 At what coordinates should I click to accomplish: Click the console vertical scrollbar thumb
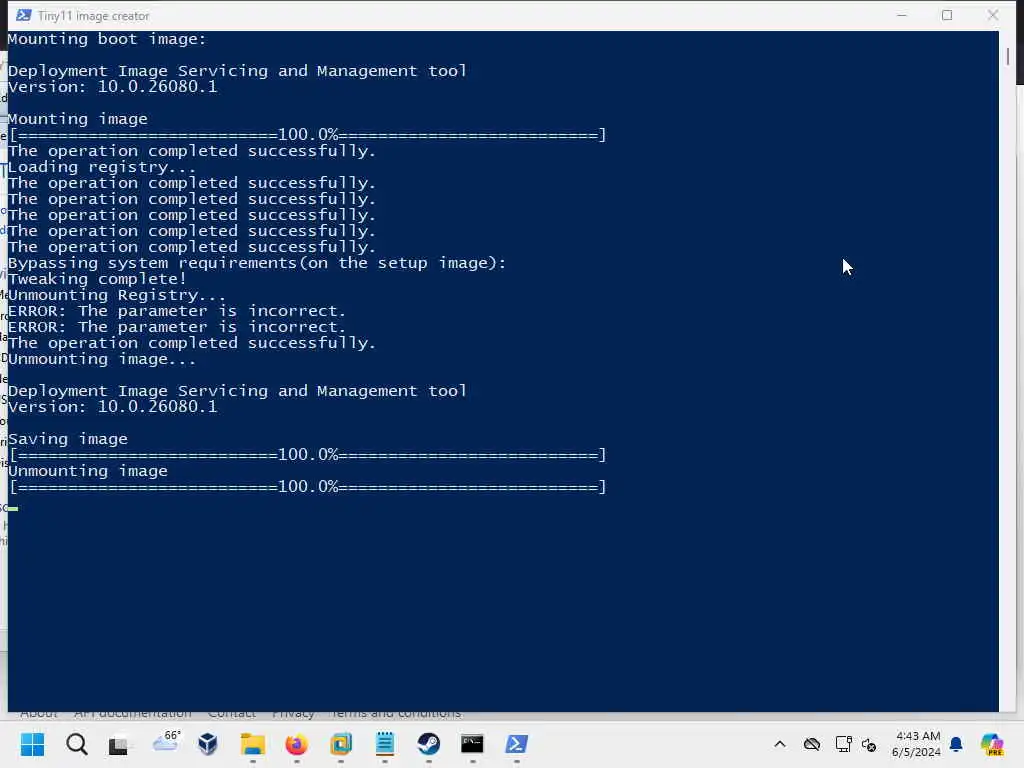coord(1008,57)
